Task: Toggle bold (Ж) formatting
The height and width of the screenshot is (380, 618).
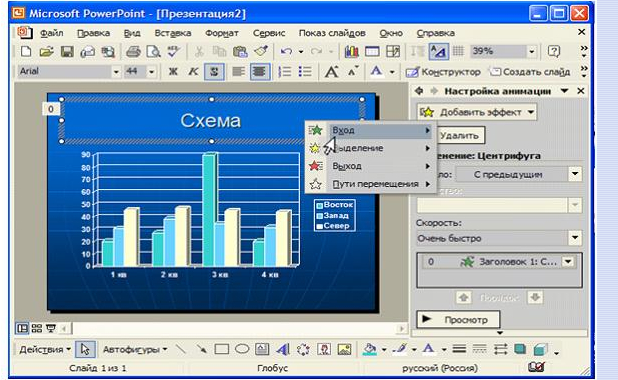Action: pyautogui.click(x=173, y=72)
